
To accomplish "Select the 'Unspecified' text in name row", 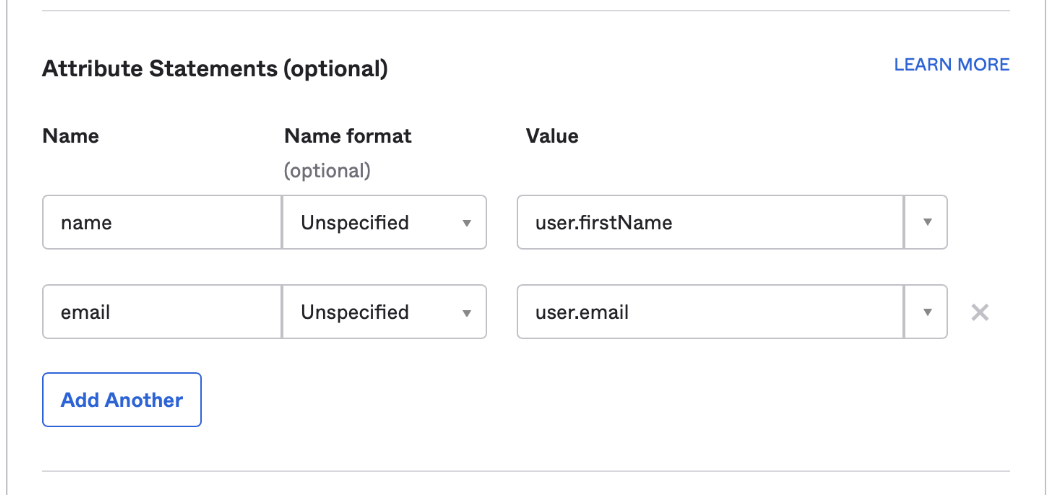I will 355,222.
